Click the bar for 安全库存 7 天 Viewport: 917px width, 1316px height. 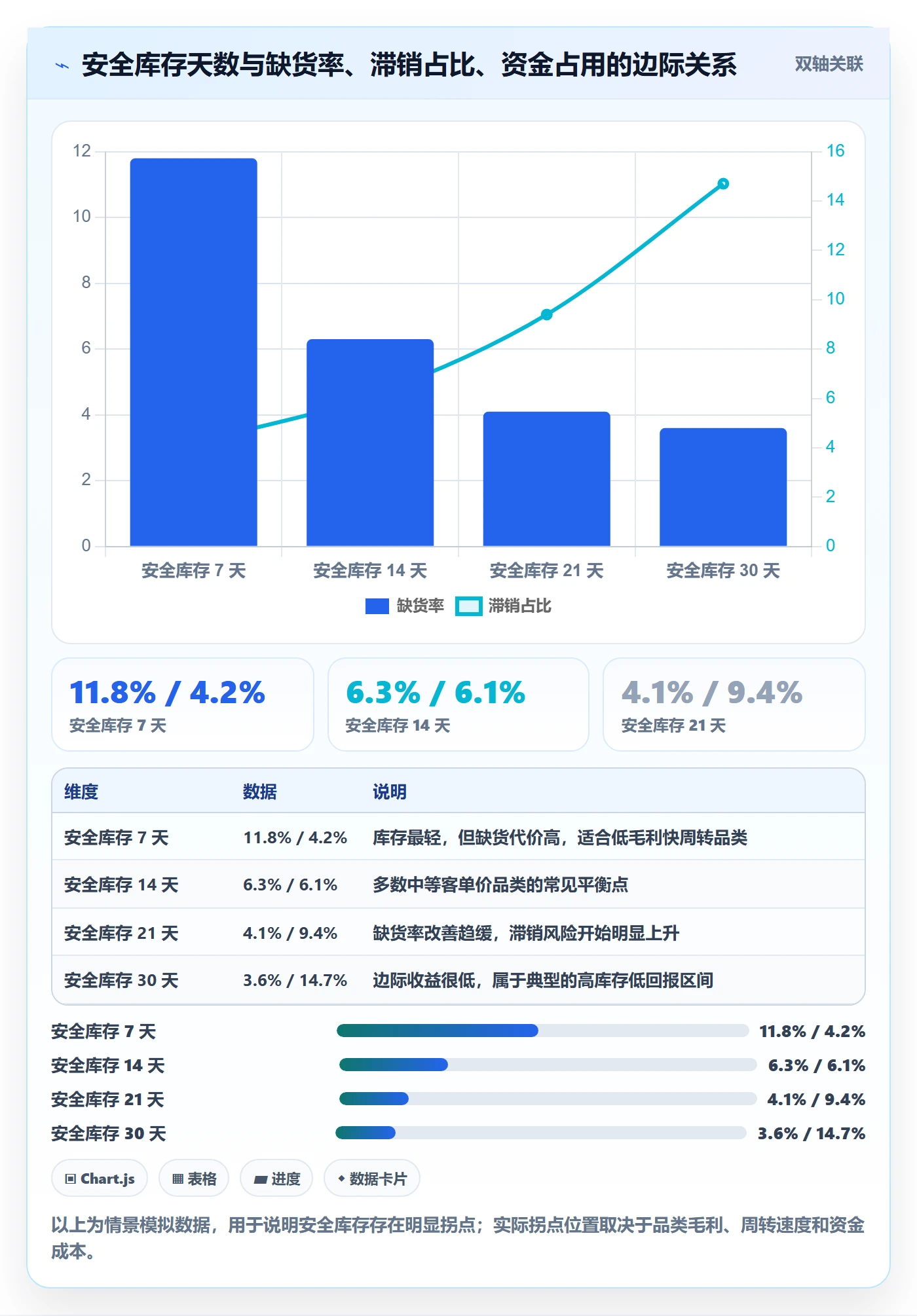(x=193, y=352)
